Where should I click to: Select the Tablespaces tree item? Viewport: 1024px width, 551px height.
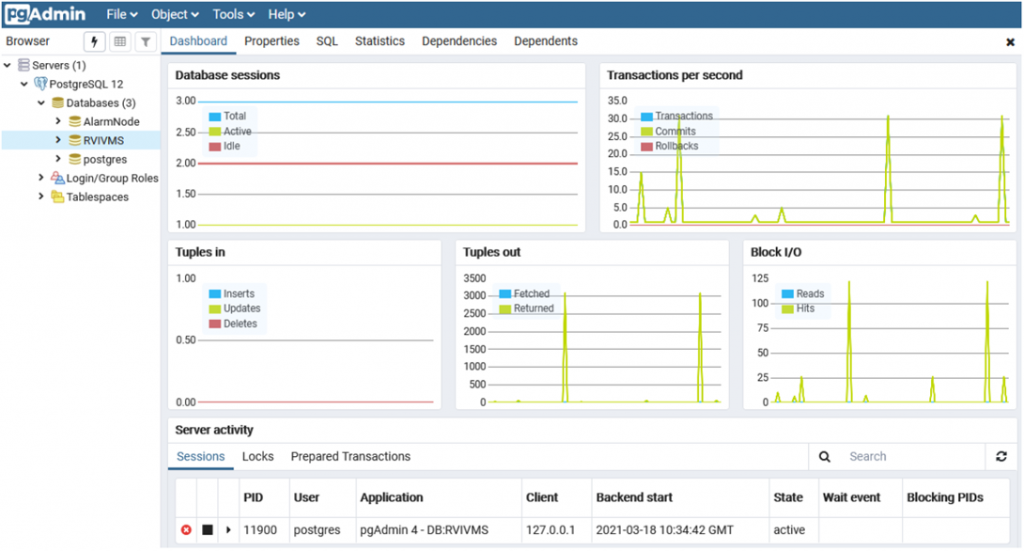pyautogui.click(x=97, y=197)
